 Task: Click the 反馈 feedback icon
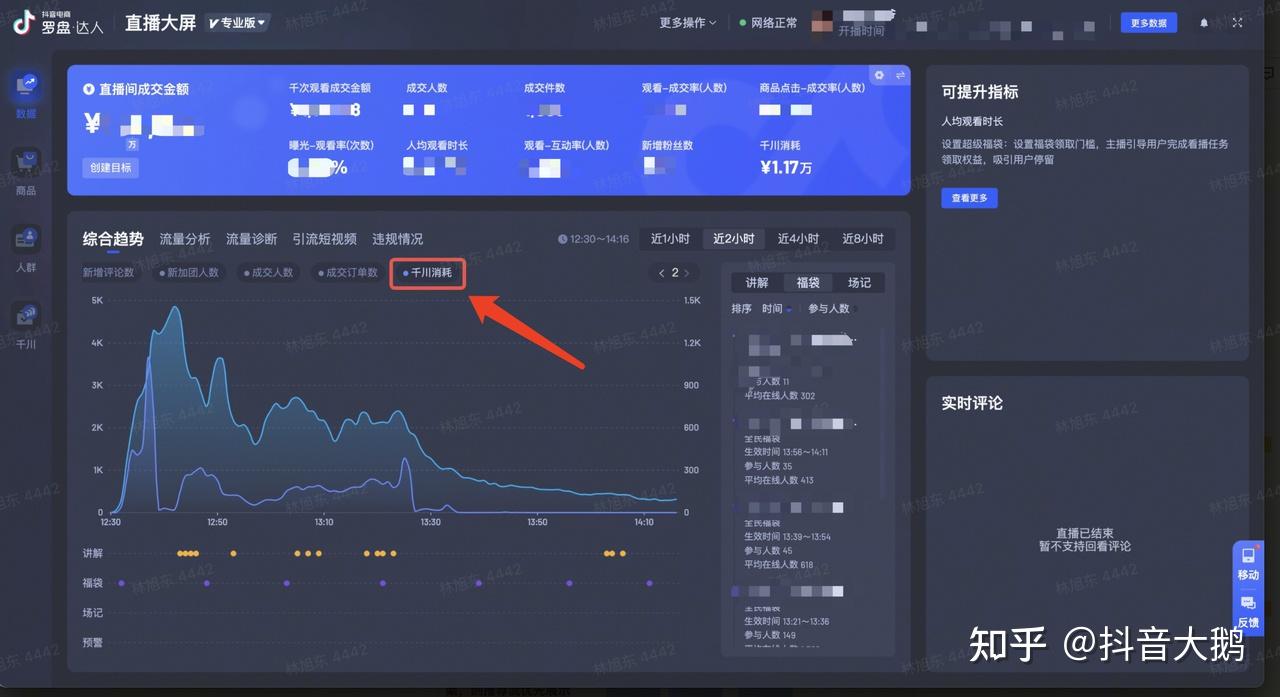coord(1248,611)
